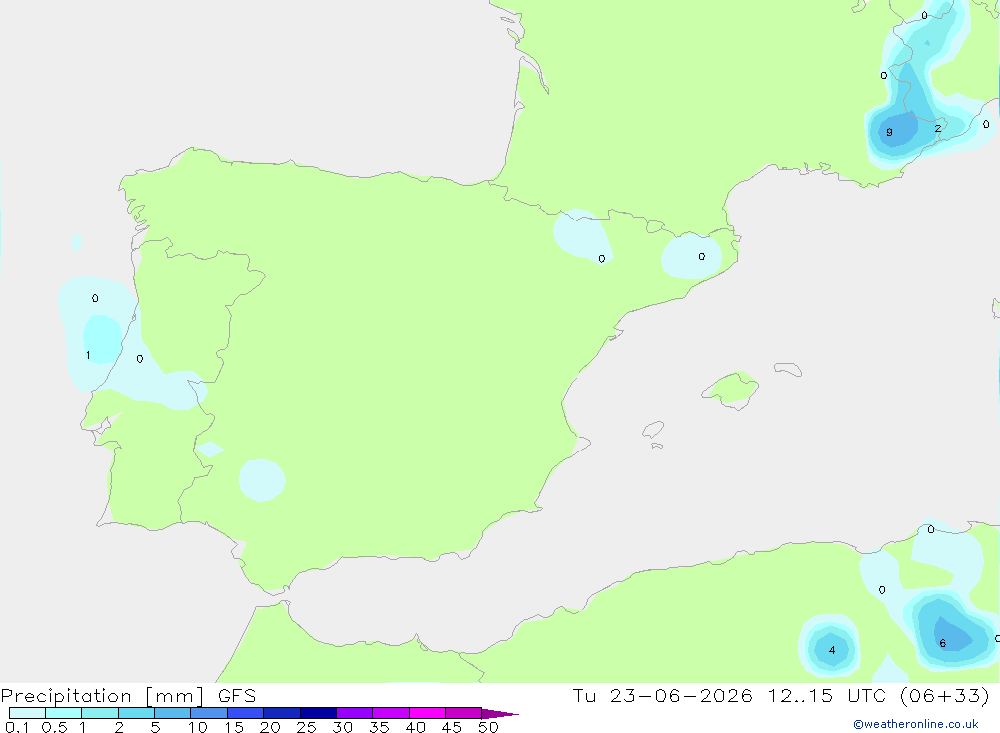Click the "35" legend scale label
This screenshot has width=1000, height=733.
coord(379,727)
